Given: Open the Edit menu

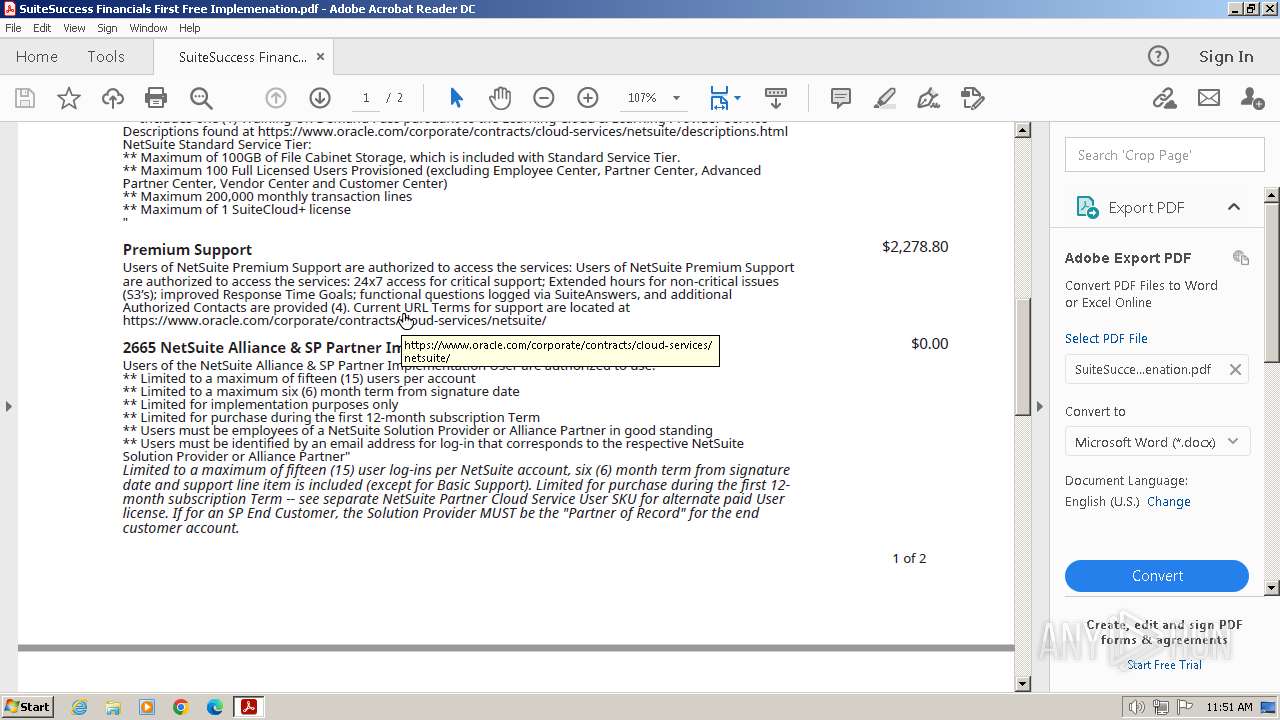Looking at the screenshot, I should coord(42,28).
